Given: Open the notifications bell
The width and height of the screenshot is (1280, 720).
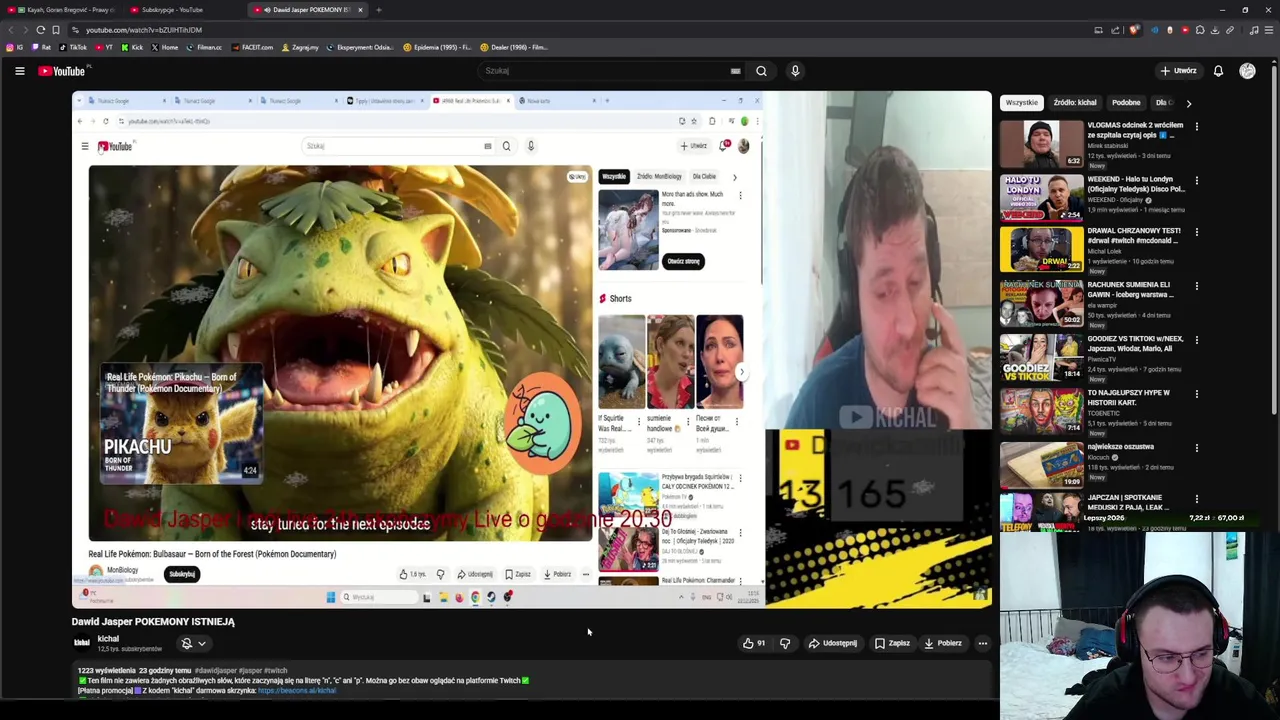Looking at the screenshot, I should tap(1218, 71).
